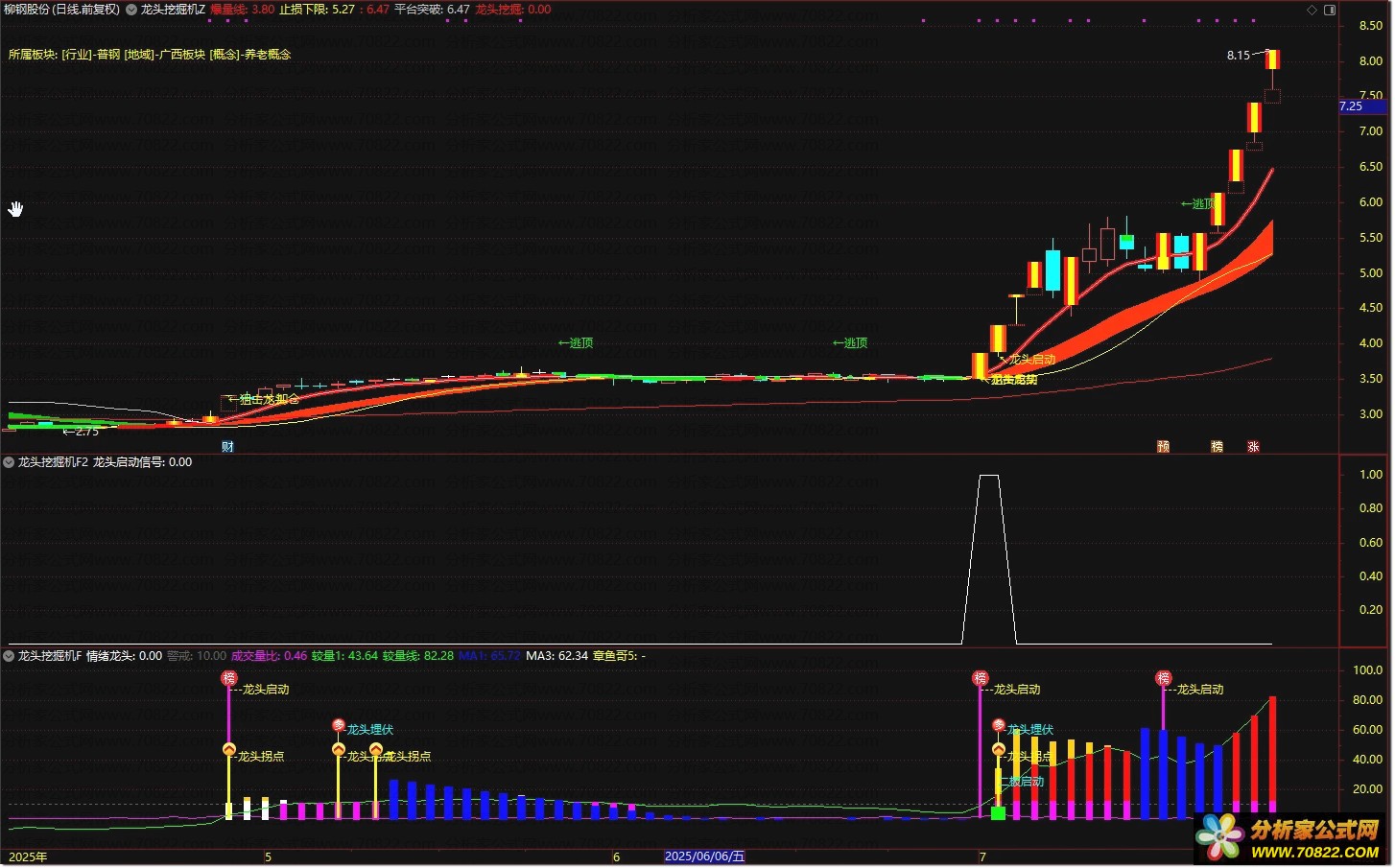The height and width of the screenshot is (868, 1395).
Task: Click the 涨 marker under the main chart
Action: 1253,447
